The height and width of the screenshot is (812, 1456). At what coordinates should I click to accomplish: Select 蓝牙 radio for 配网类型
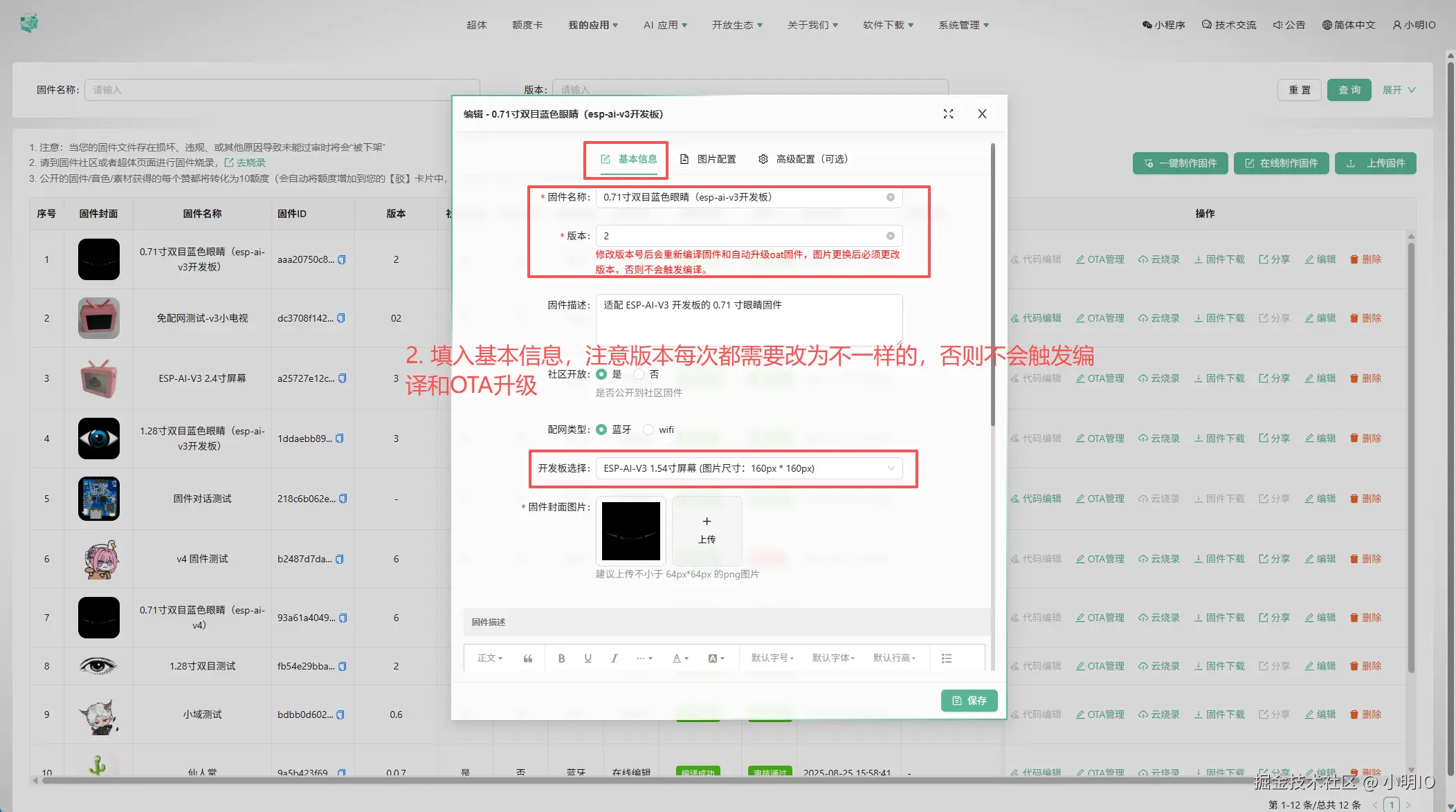[601, 430]
